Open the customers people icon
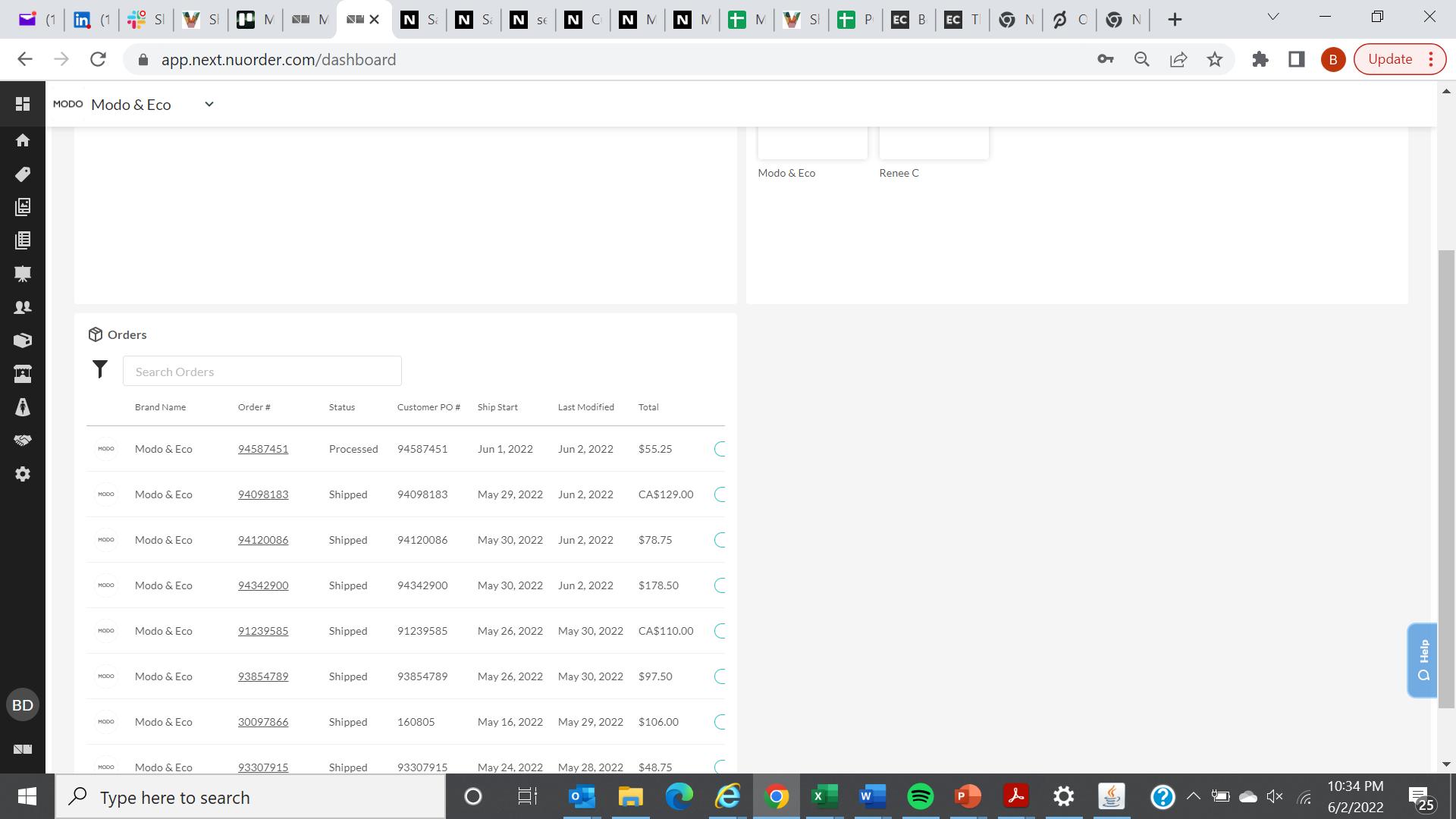 click(x=23, y=307)
